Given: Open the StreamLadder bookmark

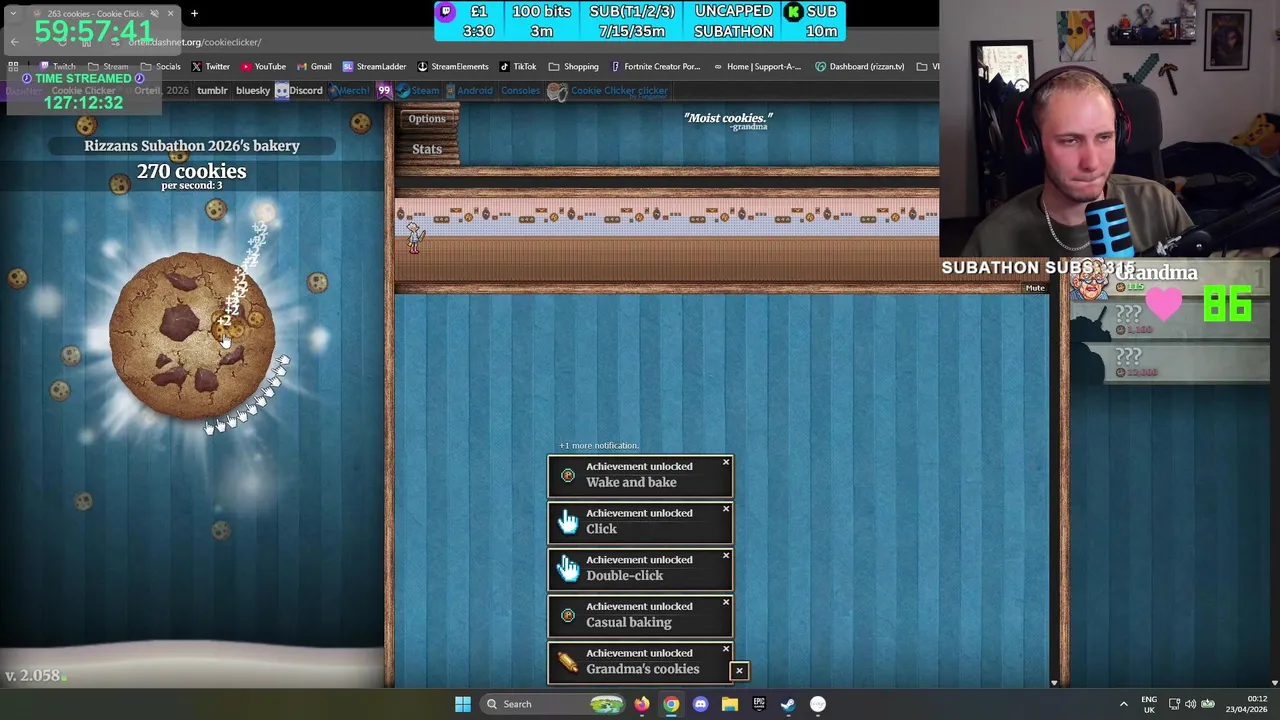Looking at the screenshot, I should [x=374, y=67].
